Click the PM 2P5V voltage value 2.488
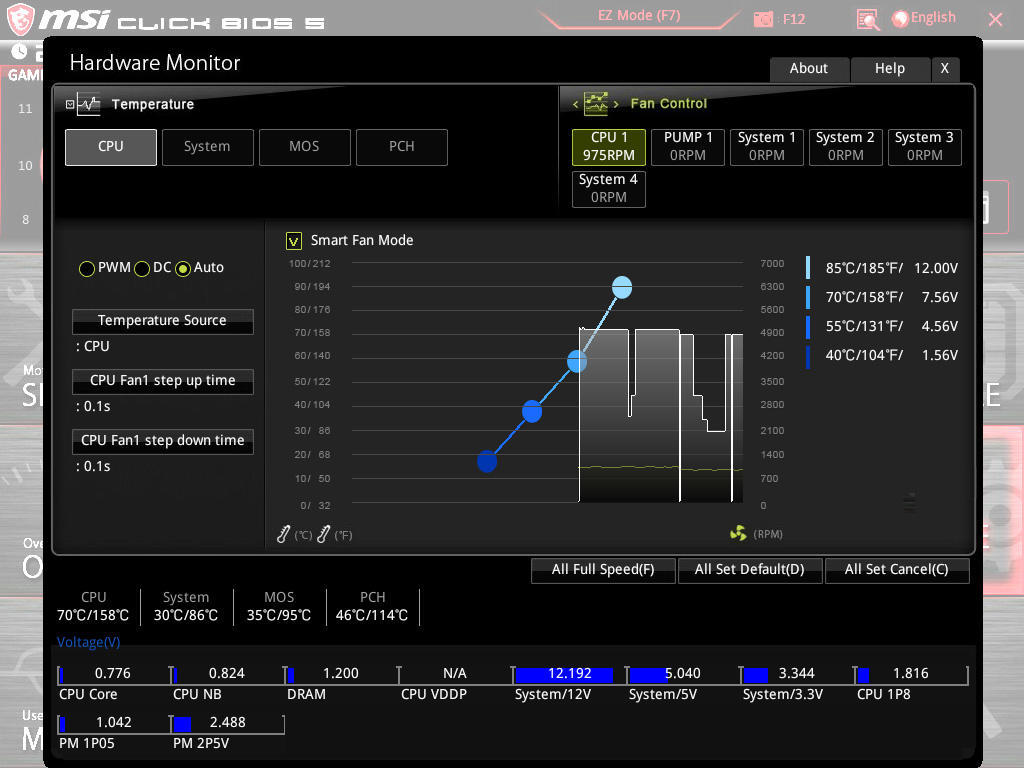The image size is (1024, 768). pos(227,722)
